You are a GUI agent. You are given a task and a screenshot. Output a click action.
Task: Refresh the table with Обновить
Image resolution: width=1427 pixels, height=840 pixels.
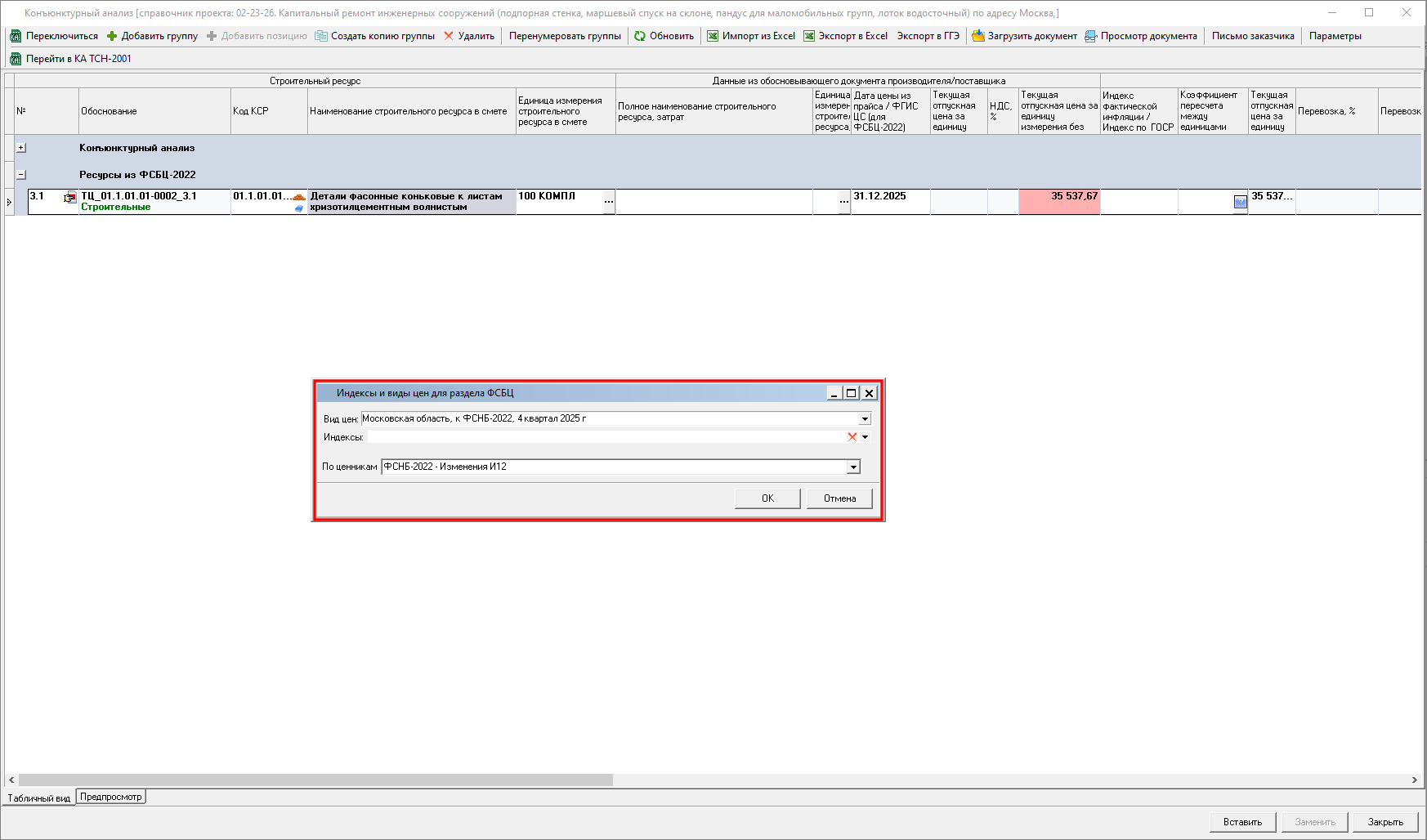pyautogui.click(x=664, y=36)
